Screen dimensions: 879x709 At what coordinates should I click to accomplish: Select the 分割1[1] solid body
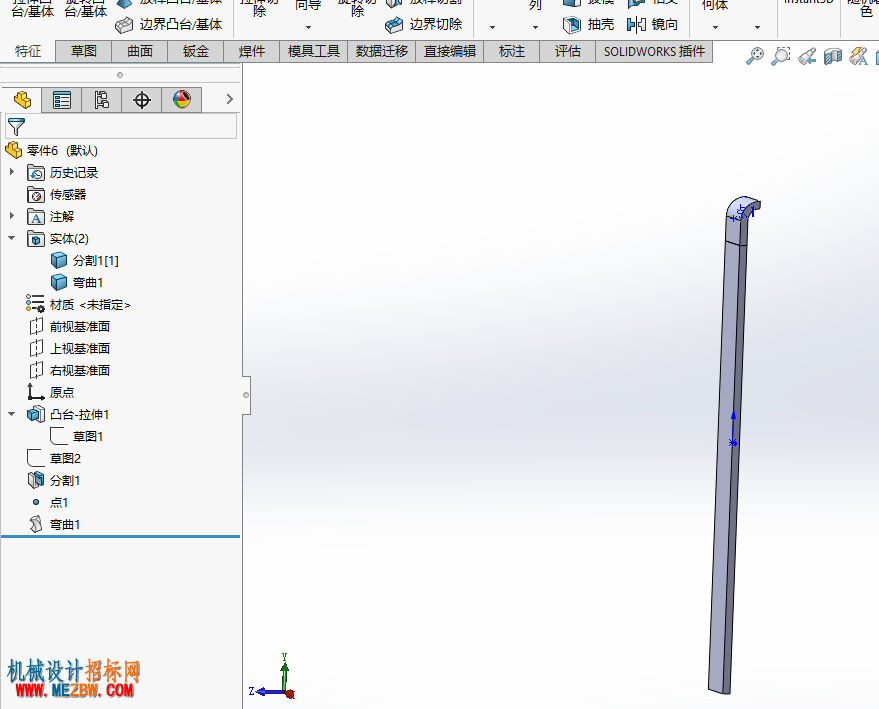click(x=84, y=260)
